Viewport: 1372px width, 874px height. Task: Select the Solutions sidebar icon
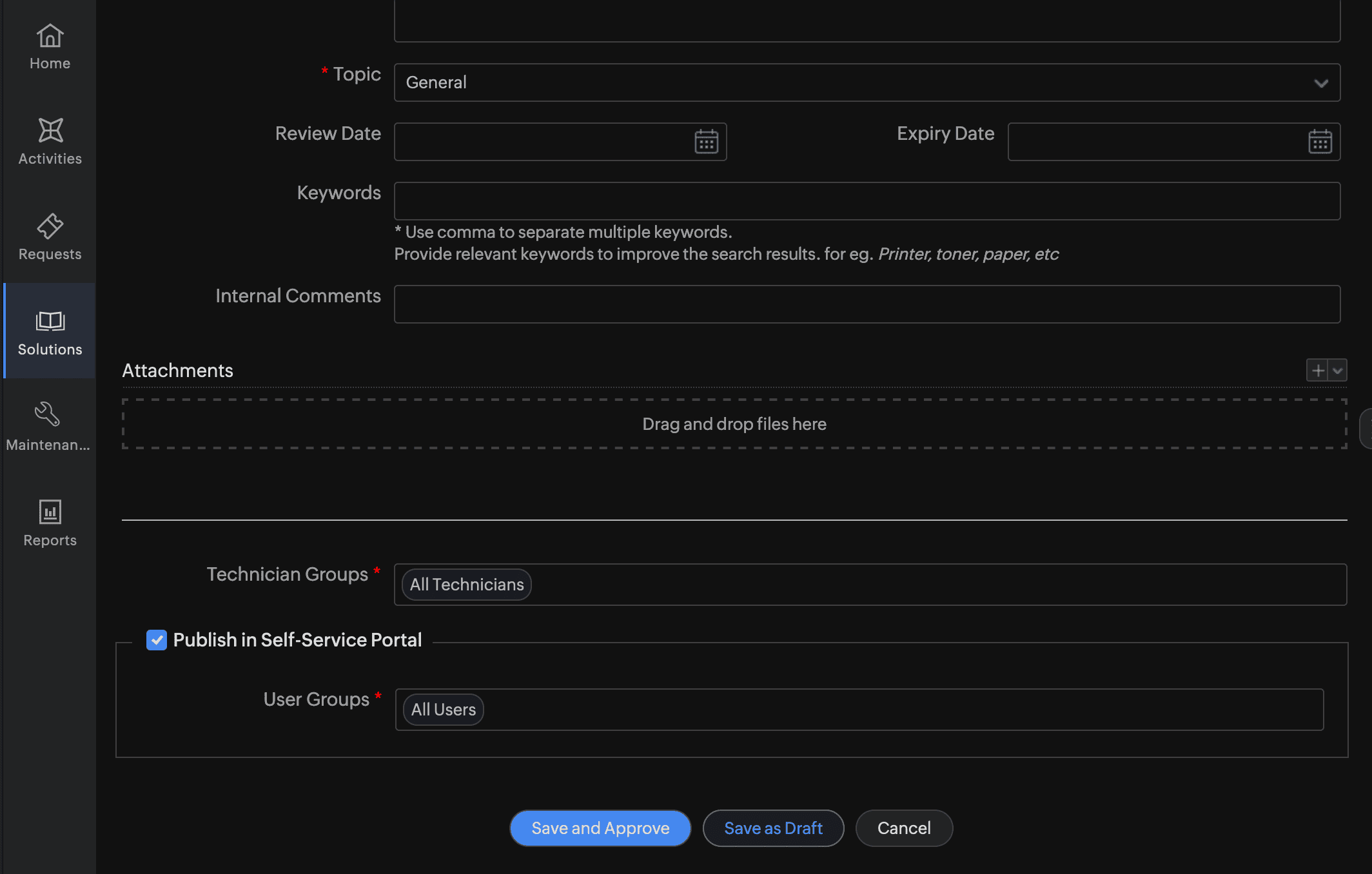point(49,331)
